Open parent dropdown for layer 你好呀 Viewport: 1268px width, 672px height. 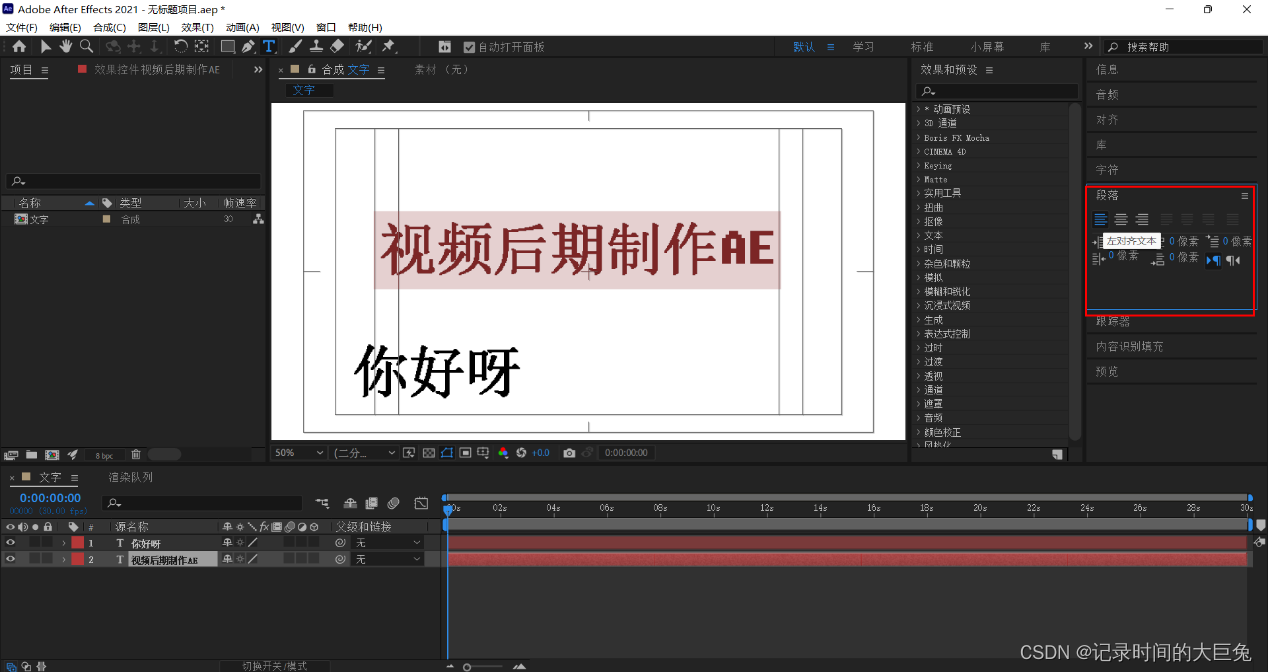pos(388,543)
